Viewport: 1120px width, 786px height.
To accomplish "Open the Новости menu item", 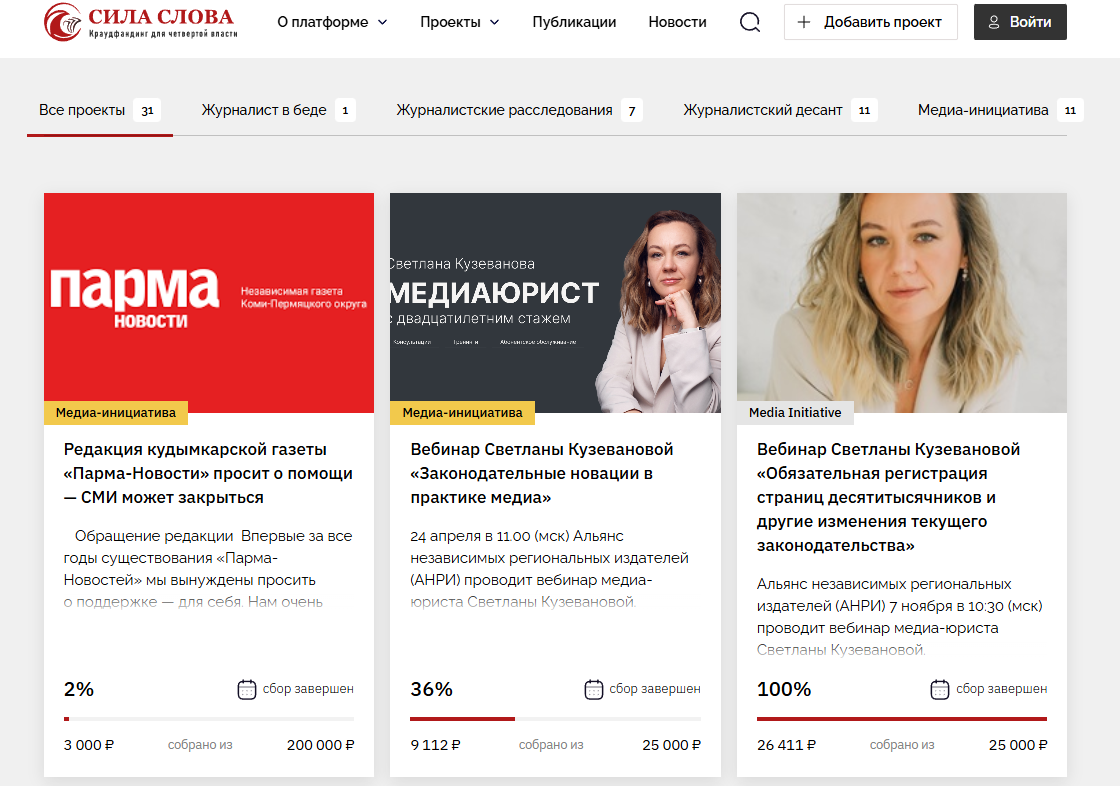I will (x=677, y=22).
